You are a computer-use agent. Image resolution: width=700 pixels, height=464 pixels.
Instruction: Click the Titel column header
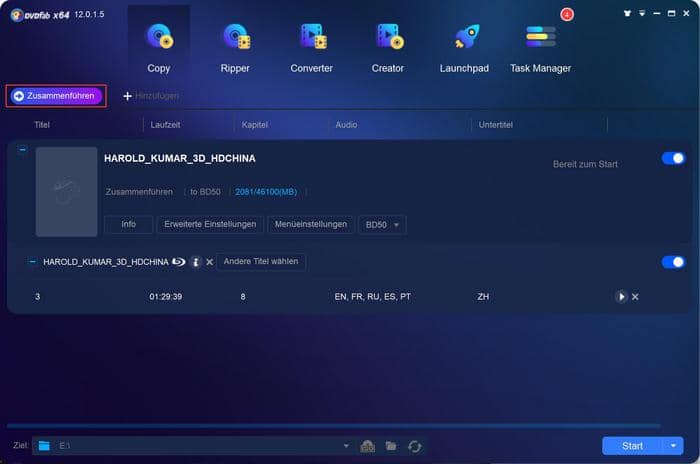click(x=42, y=125)
